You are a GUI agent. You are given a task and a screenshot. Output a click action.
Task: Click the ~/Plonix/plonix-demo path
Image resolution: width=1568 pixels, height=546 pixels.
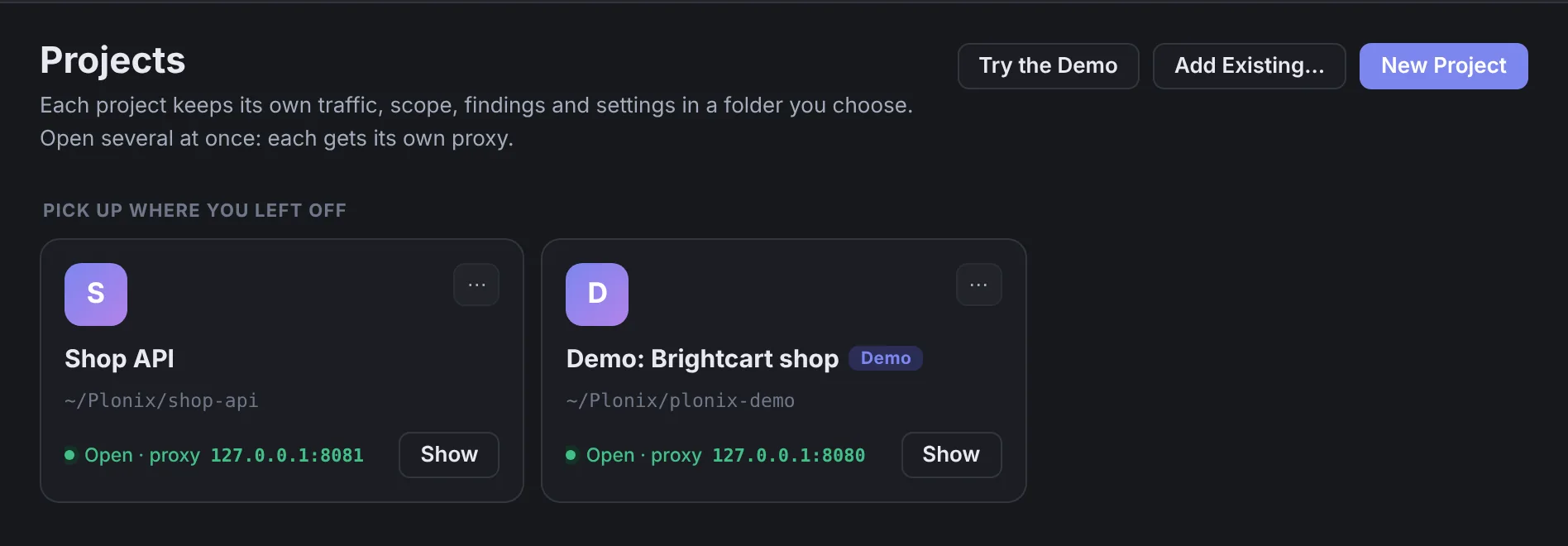[680, 401]
